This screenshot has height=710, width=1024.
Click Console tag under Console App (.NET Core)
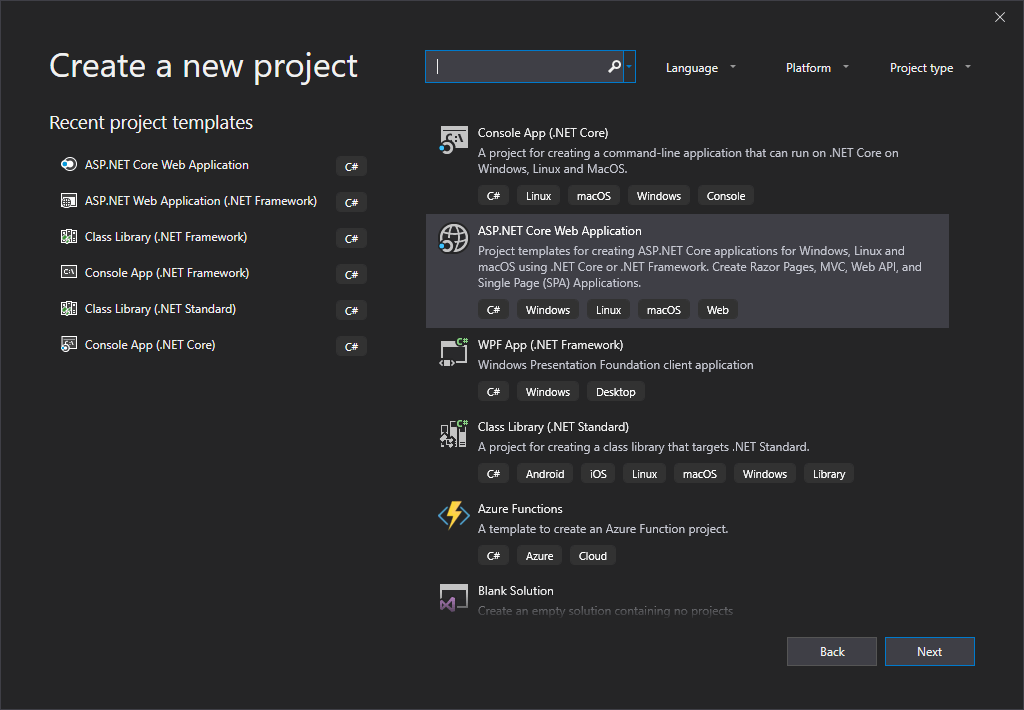click(726, 196)
